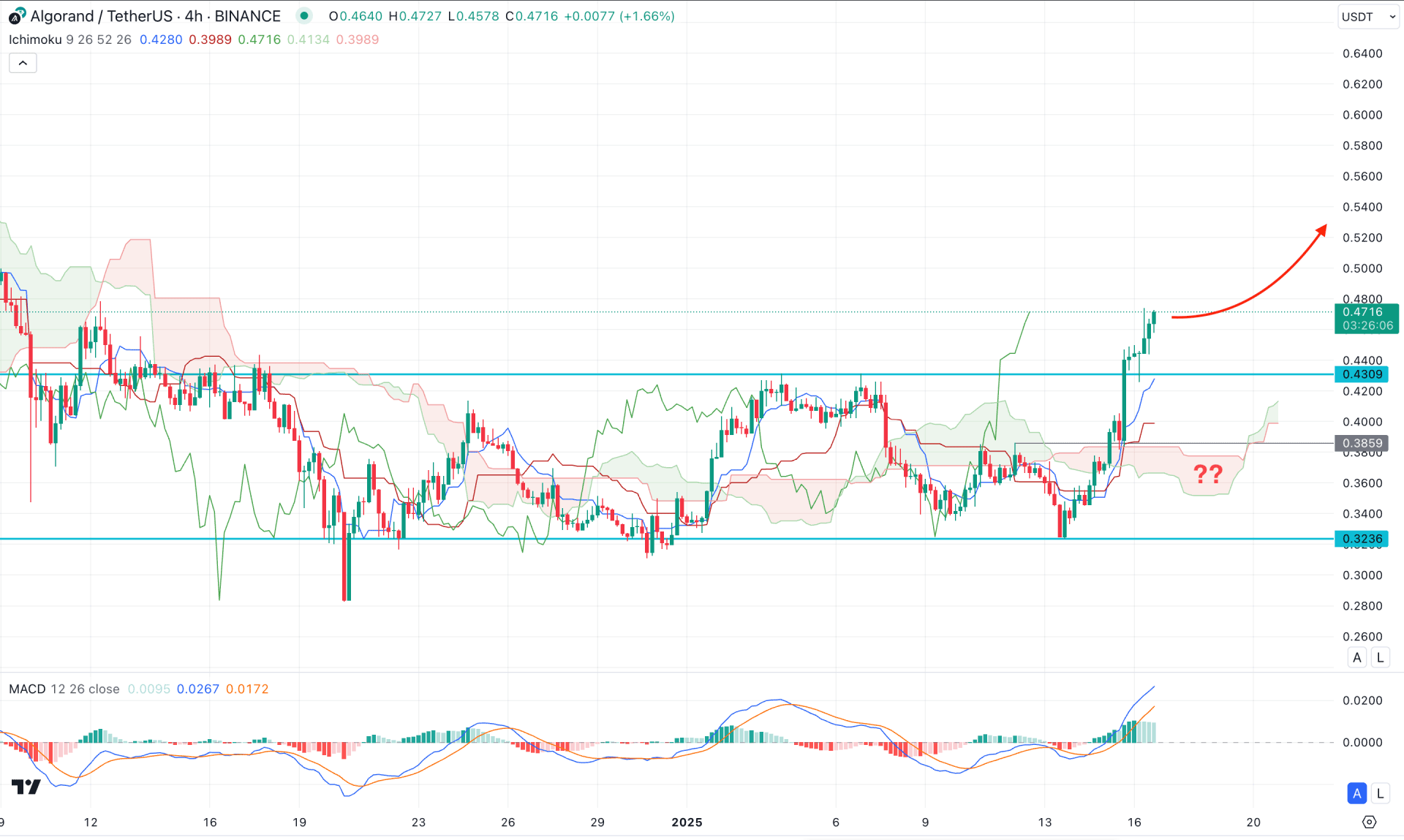Screen dimensions: 1404x840
Task: Click the +0.0077 (+1.66%) change value
Action: click(619, 16)
